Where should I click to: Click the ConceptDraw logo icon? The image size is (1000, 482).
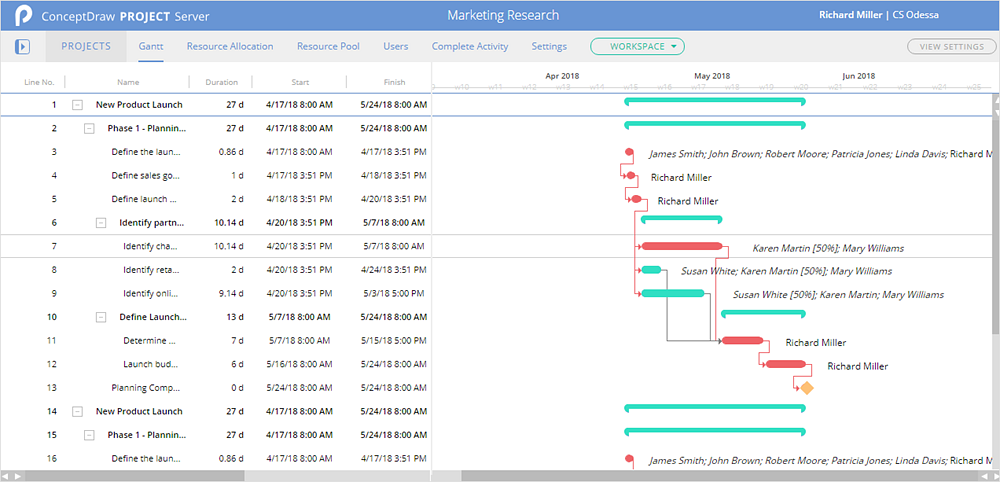22,16
